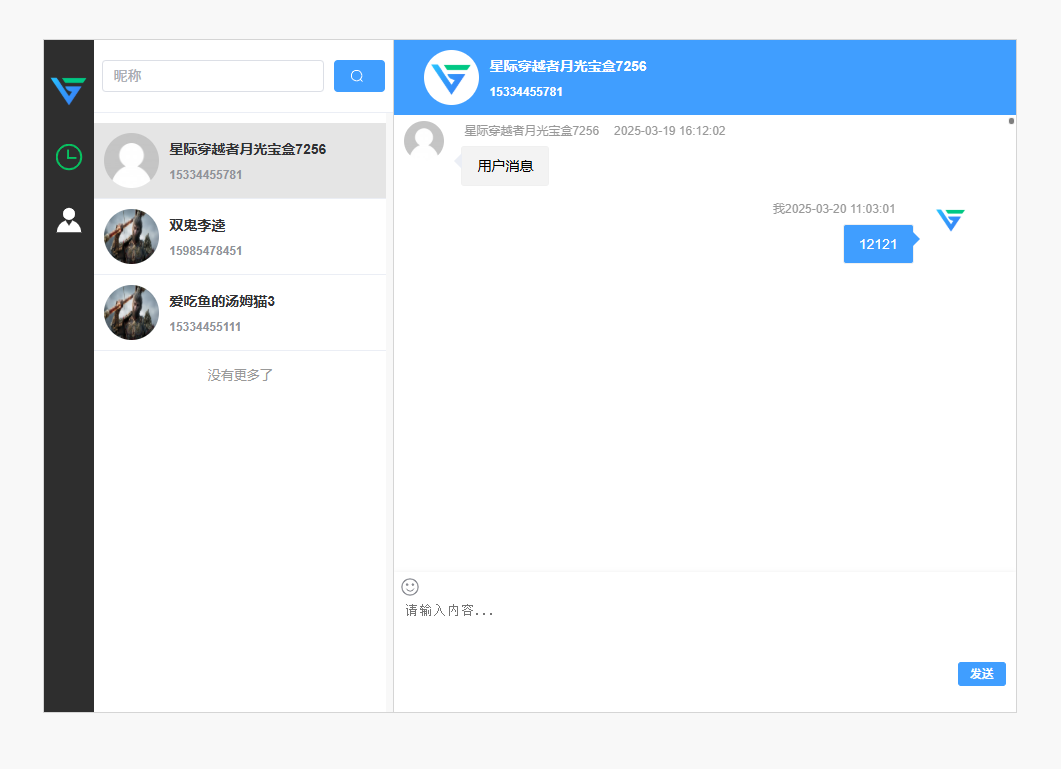
Task: Open the emoji picker smiley icon
Action: [x=410, y=587]
